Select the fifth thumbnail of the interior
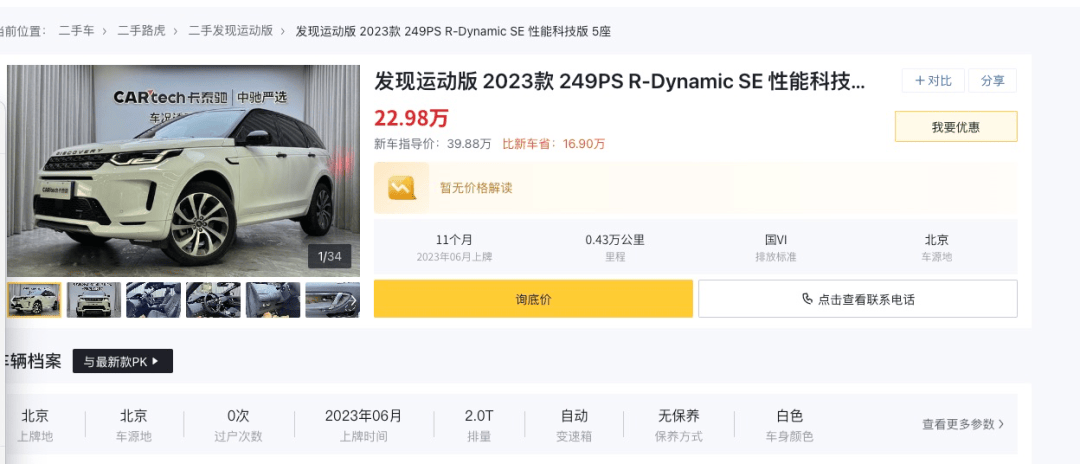 point(272,299)
